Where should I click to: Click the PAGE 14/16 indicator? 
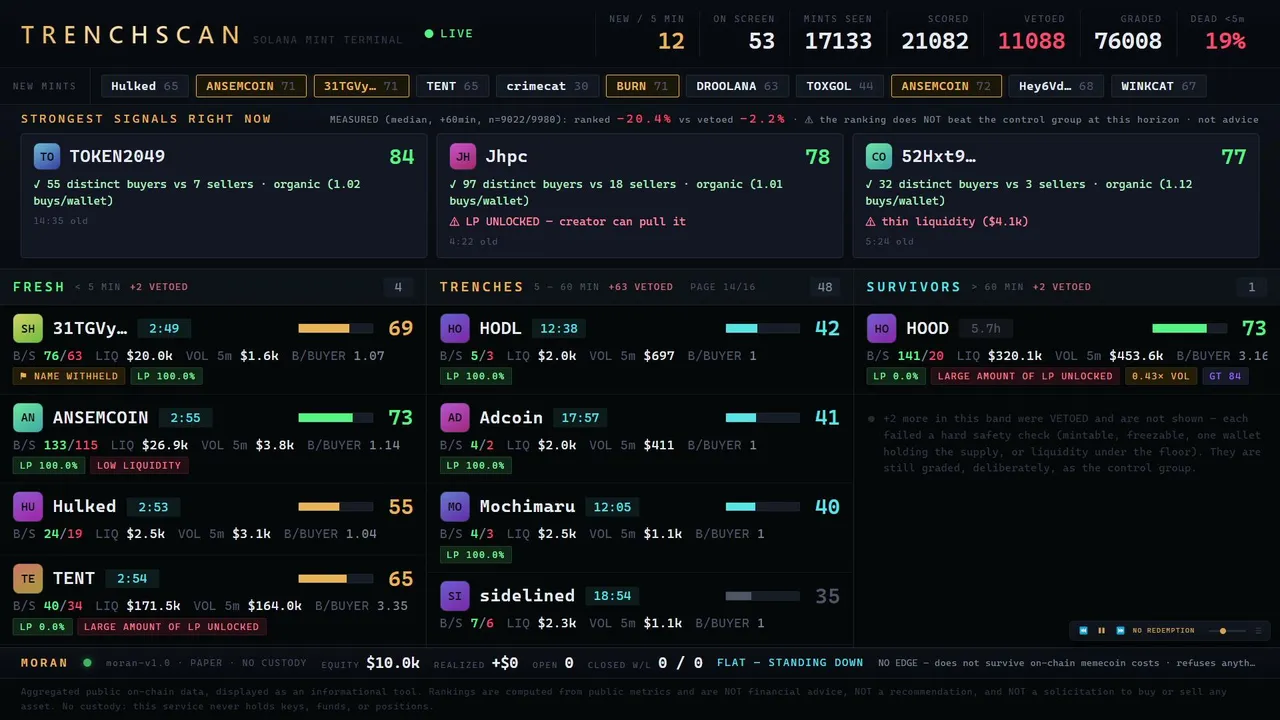(x=723, y=287)
